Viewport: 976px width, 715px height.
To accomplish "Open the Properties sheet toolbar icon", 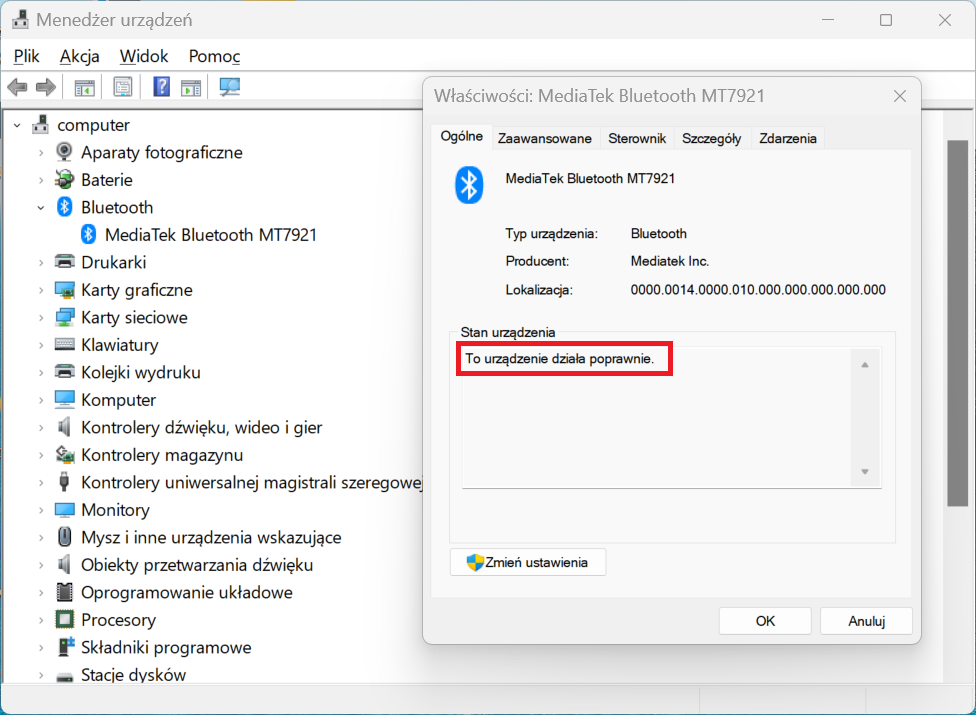I will [123, 87].
